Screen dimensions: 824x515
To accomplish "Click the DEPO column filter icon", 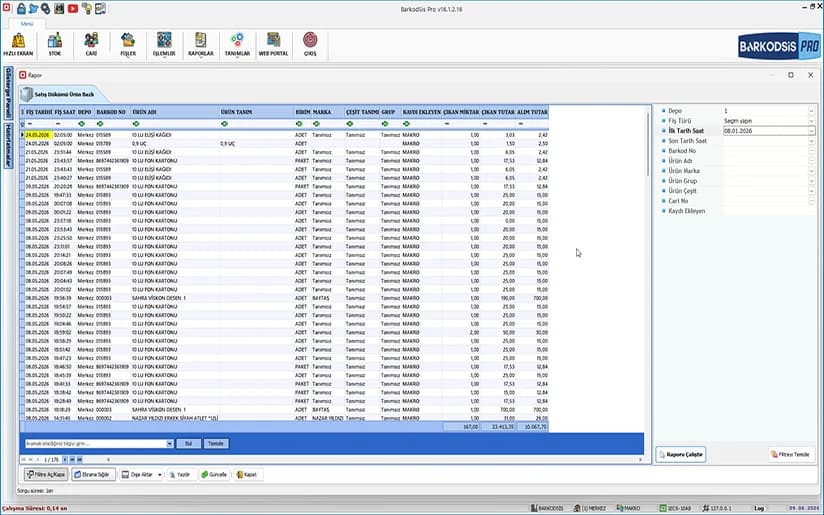I will point(81,123).
